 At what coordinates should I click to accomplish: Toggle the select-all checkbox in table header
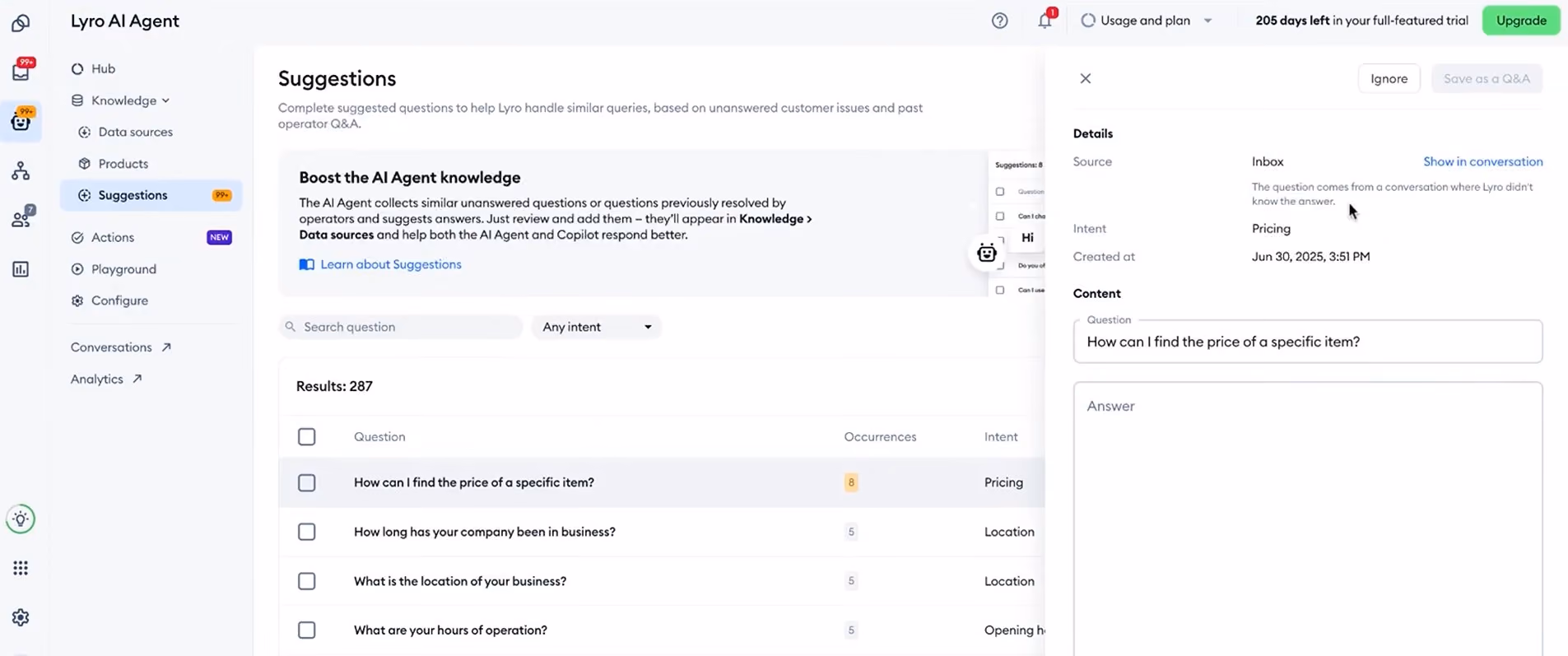coord(307,436)
